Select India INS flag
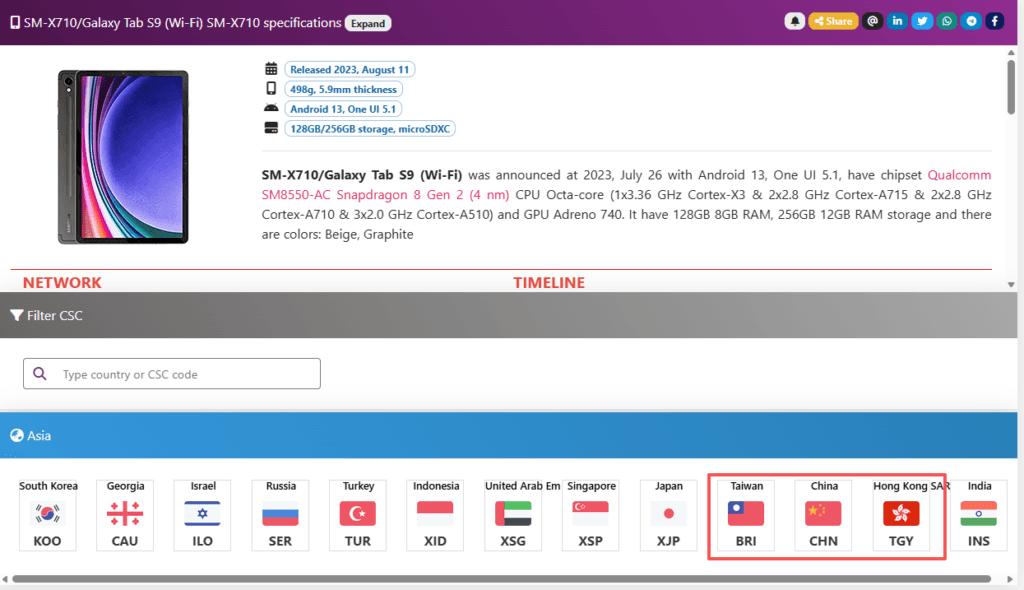 [x=978, y=515]
